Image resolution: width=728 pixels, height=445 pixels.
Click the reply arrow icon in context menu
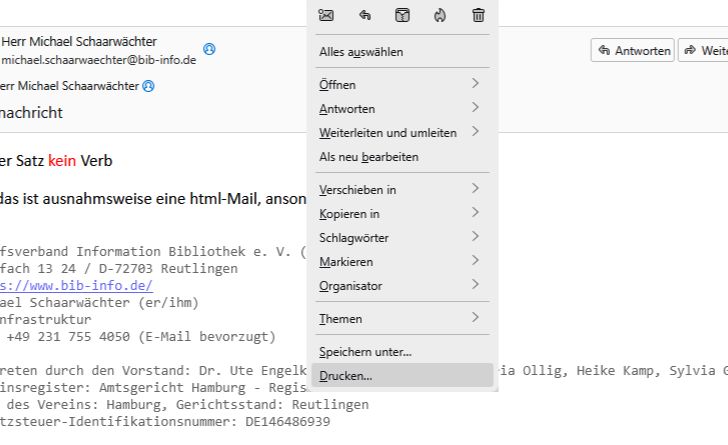(365, 15)
